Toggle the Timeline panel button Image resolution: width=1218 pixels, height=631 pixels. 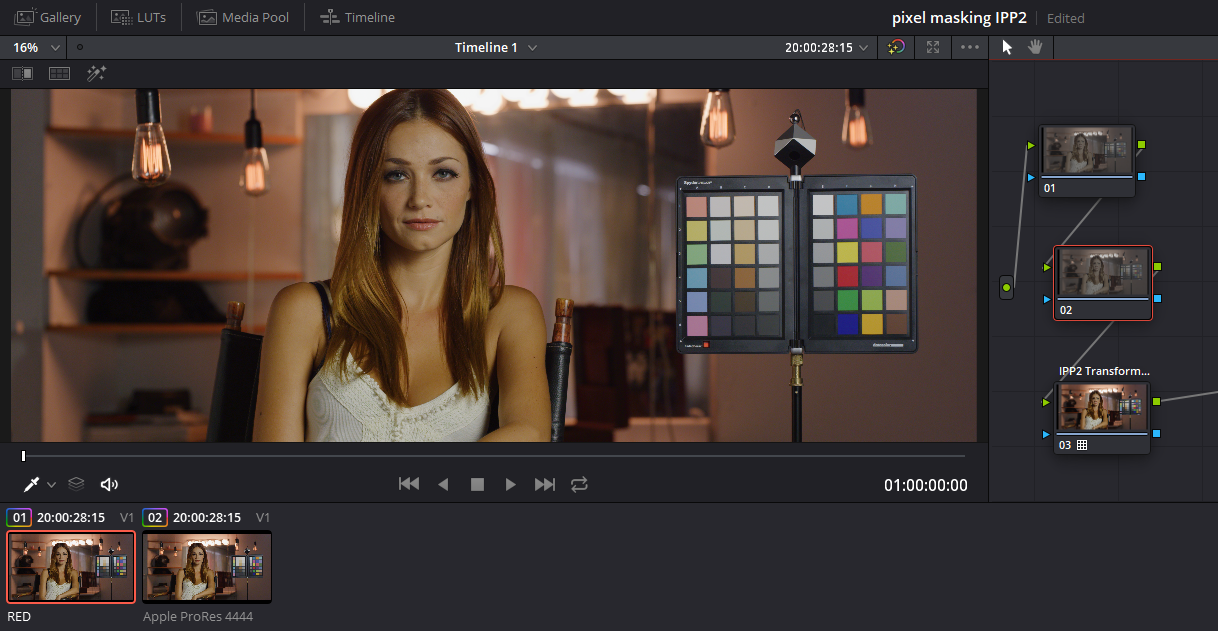click(357, 17)
